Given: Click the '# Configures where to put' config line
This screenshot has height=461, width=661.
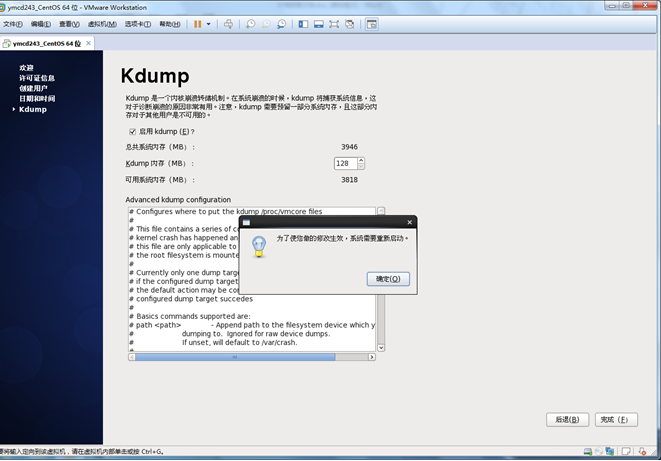Looking at the screenshot, I should [226, 211].
